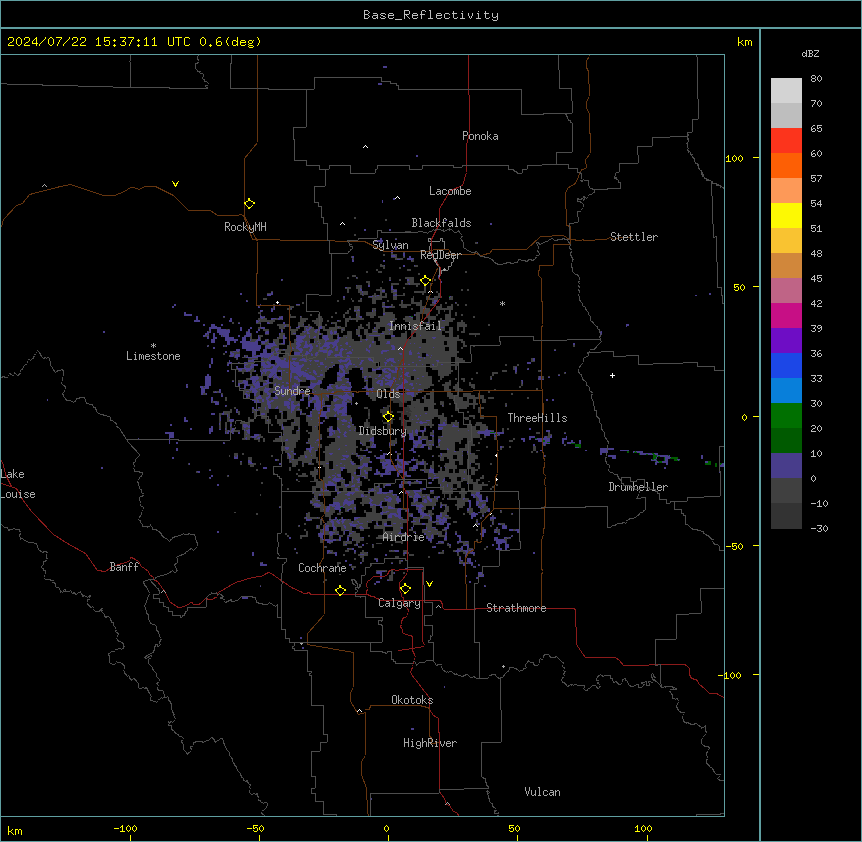862x842 pixels.
Task: Click the RockyMH label
Action: 245,227
